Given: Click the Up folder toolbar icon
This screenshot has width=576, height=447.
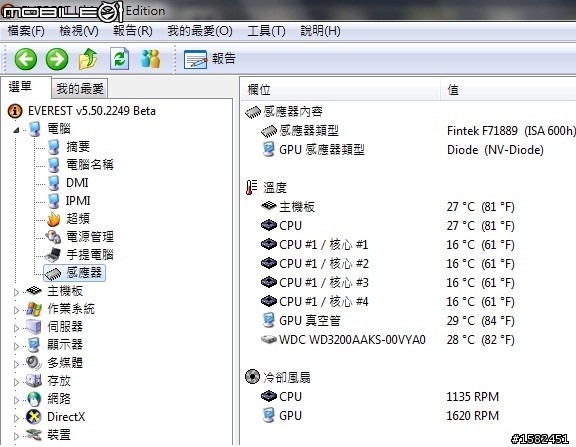Looking at the screenshot, I should (88, 59).
